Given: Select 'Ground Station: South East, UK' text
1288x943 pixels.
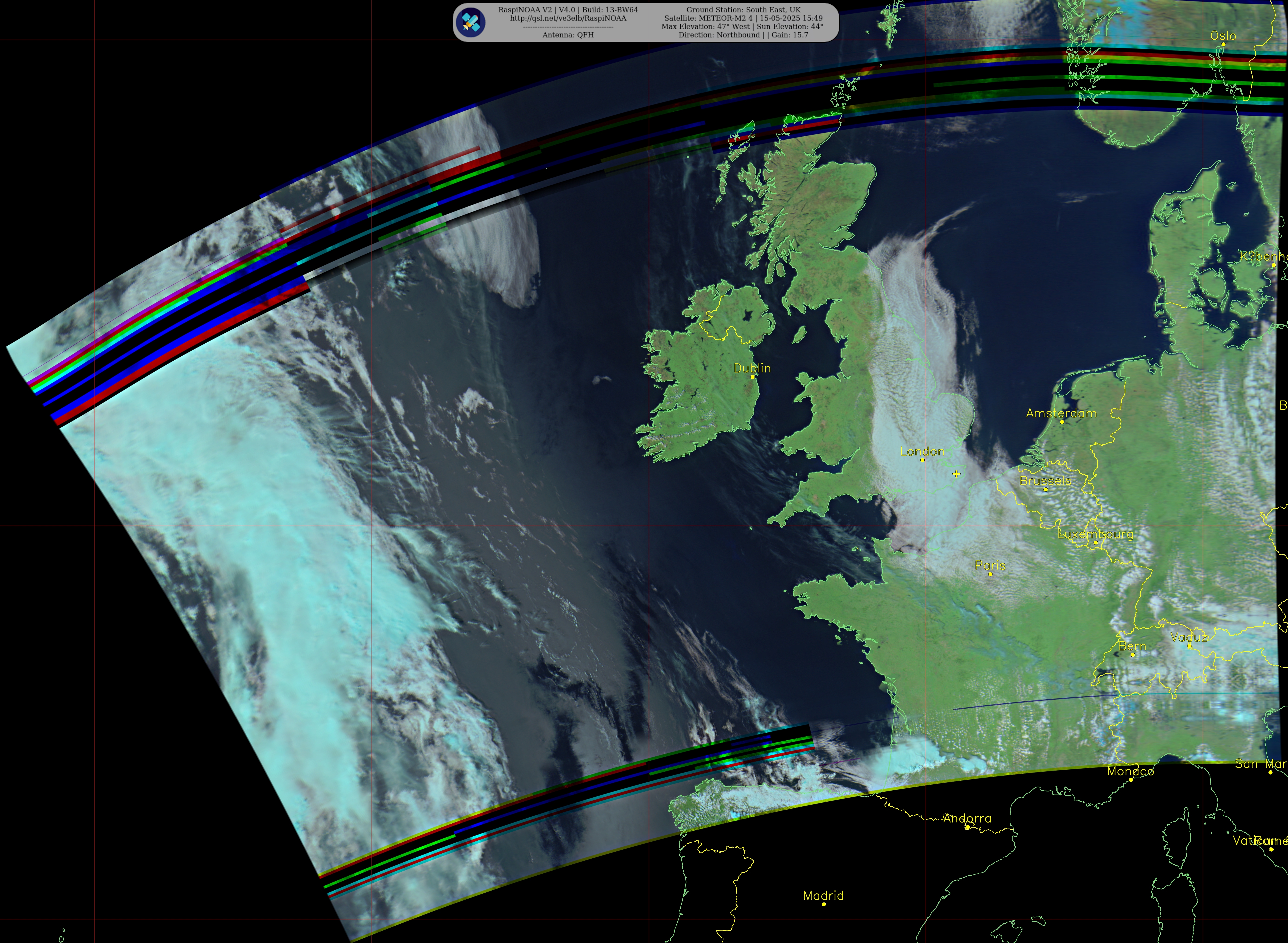Looking at the screenshot, I should (743, 10).
